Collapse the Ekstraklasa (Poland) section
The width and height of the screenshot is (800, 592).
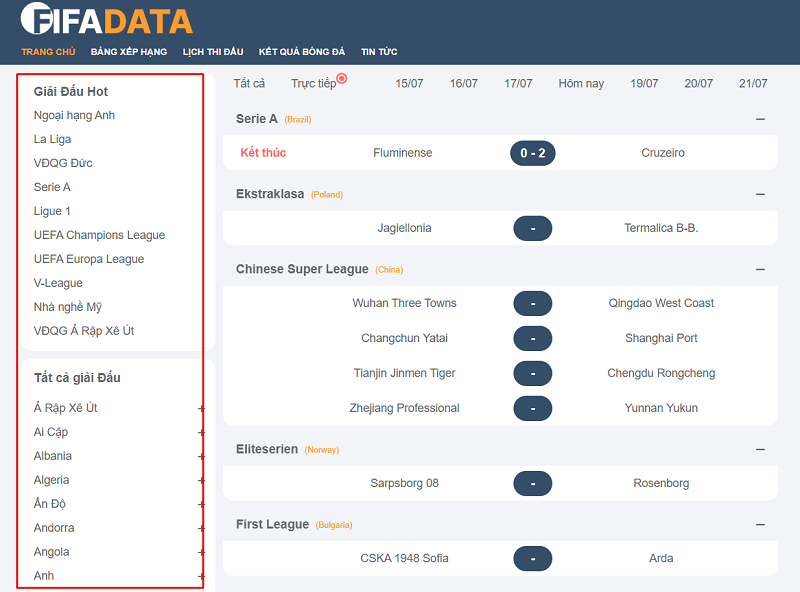tap(760, 194)
